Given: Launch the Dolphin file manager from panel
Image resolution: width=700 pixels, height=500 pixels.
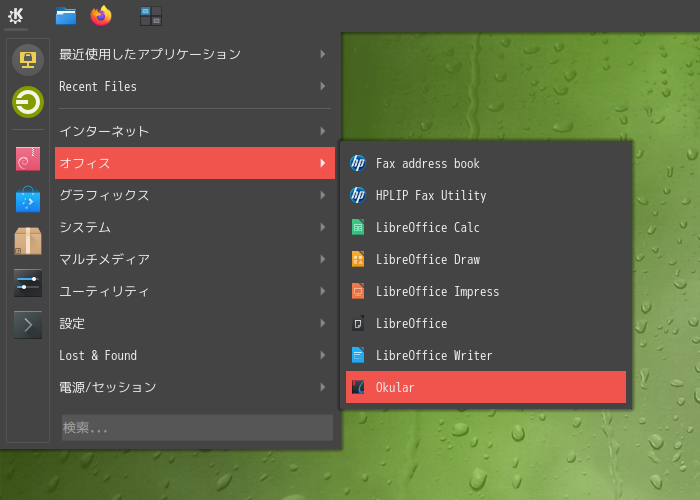Looking at the screenshot, I should point(66,16).
